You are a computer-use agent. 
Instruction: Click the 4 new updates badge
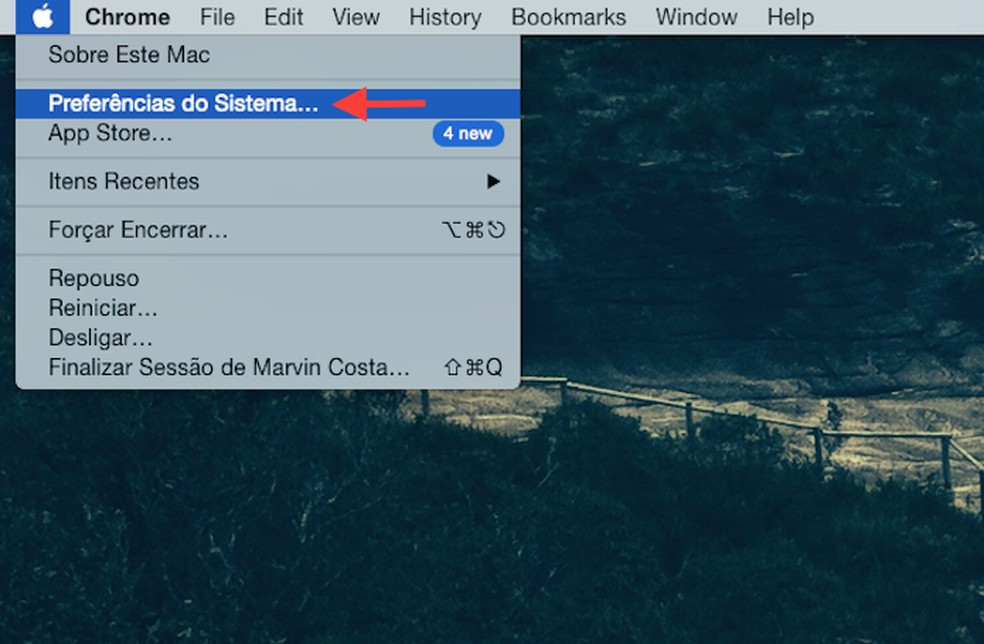click(x=468, y=133)
